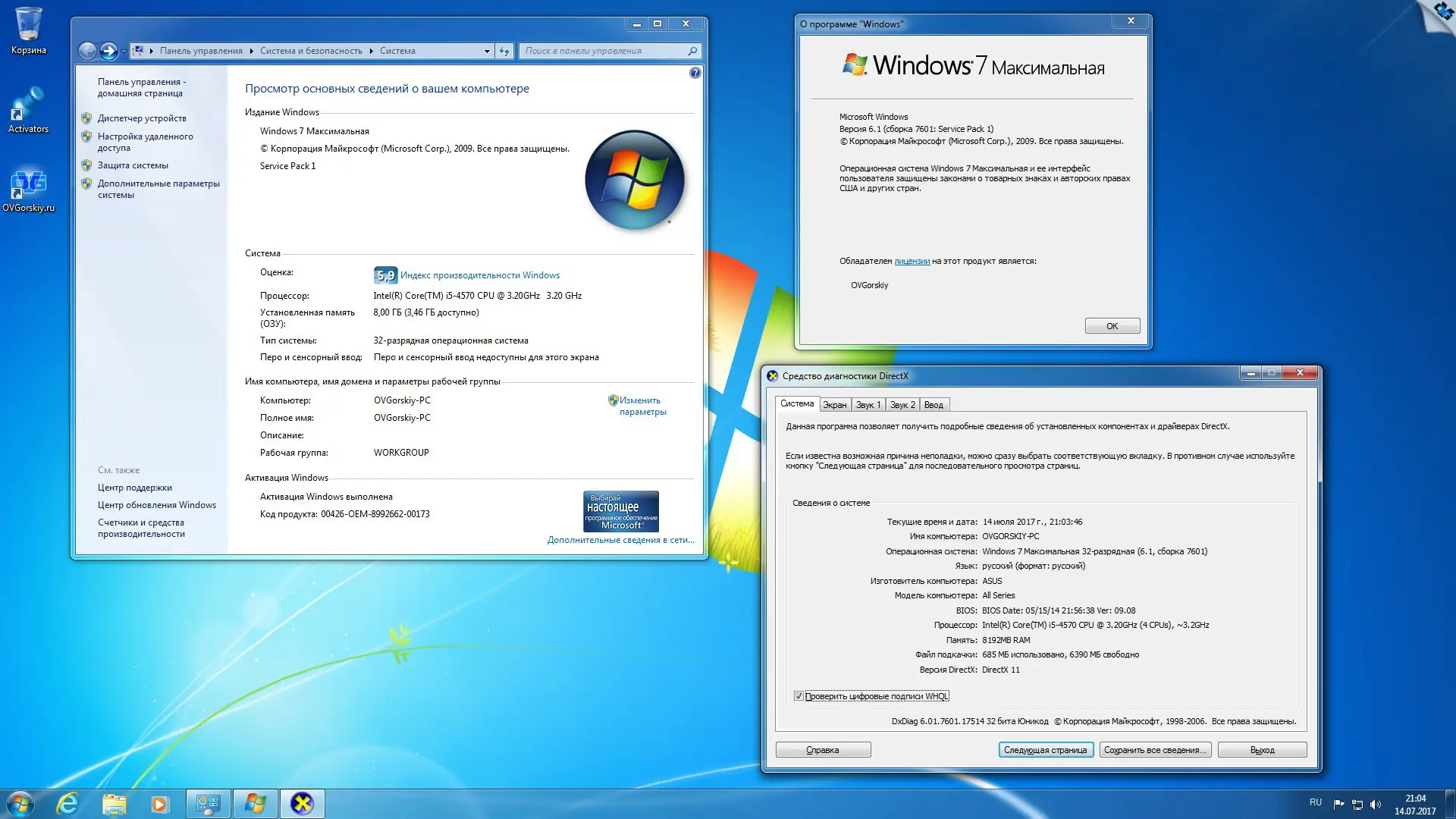
Task: Open the volume control in system tray
Action: 1375,805
